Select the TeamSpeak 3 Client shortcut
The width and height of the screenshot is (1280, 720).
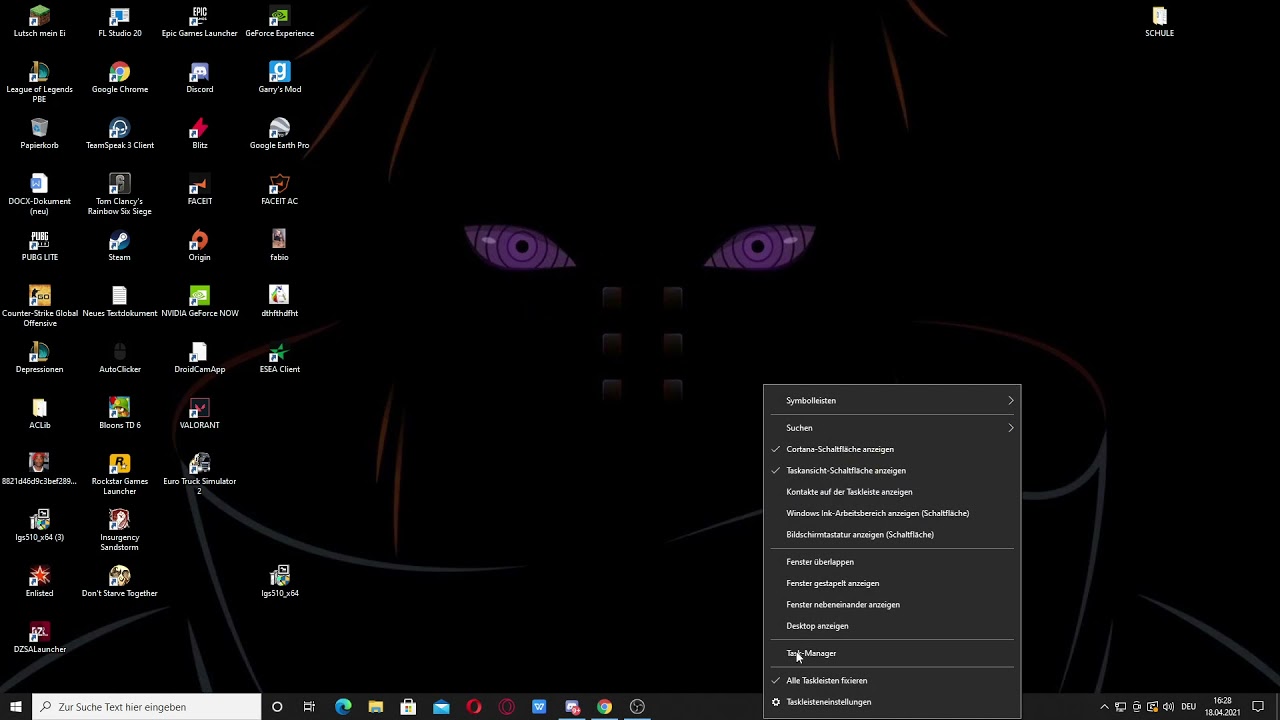(119, 134)
